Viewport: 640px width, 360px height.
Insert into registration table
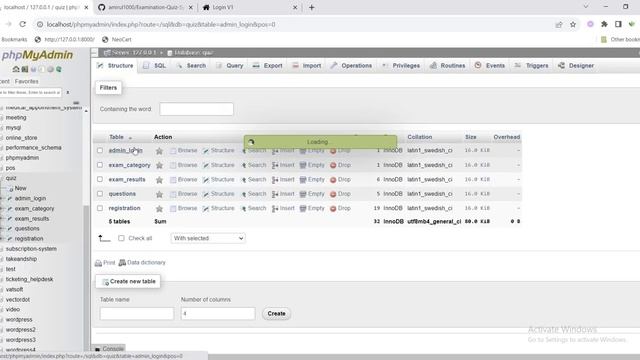pyautogui.click(x=283, y=208)
